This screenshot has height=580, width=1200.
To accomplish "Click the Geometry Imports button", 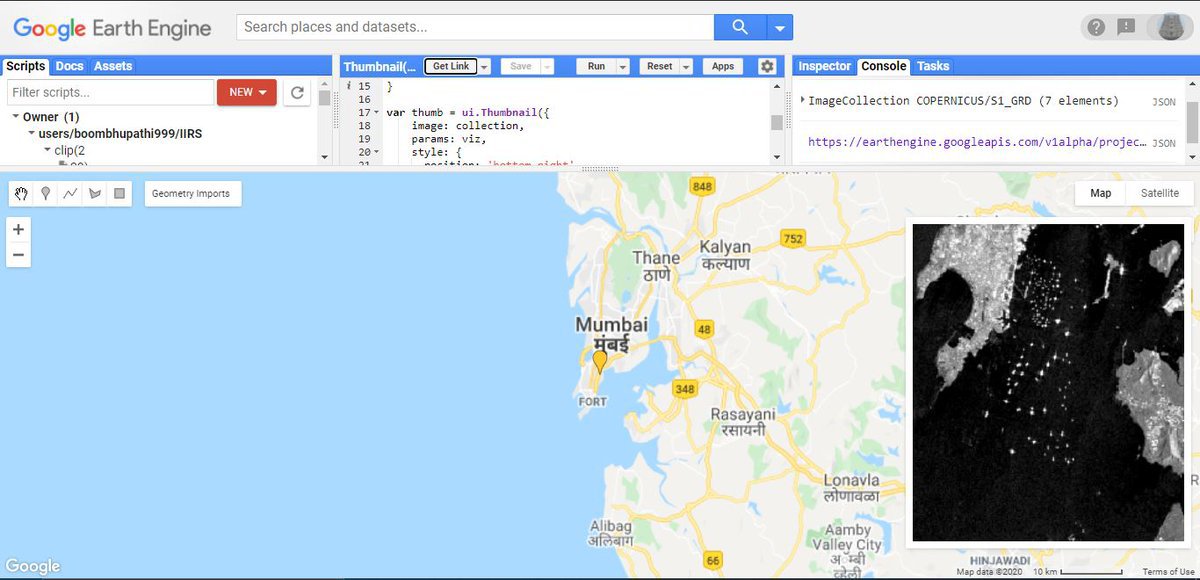I will click(x=190, y=194).
